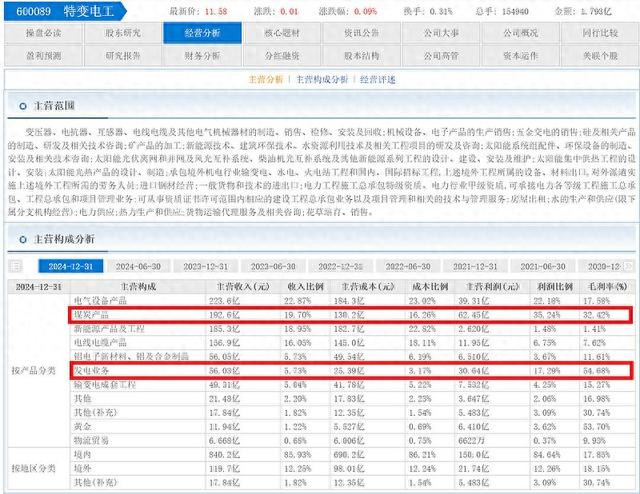640x494 pixels.
Task: Select the 2024-12-31 report period
Action: pos(71,267)
